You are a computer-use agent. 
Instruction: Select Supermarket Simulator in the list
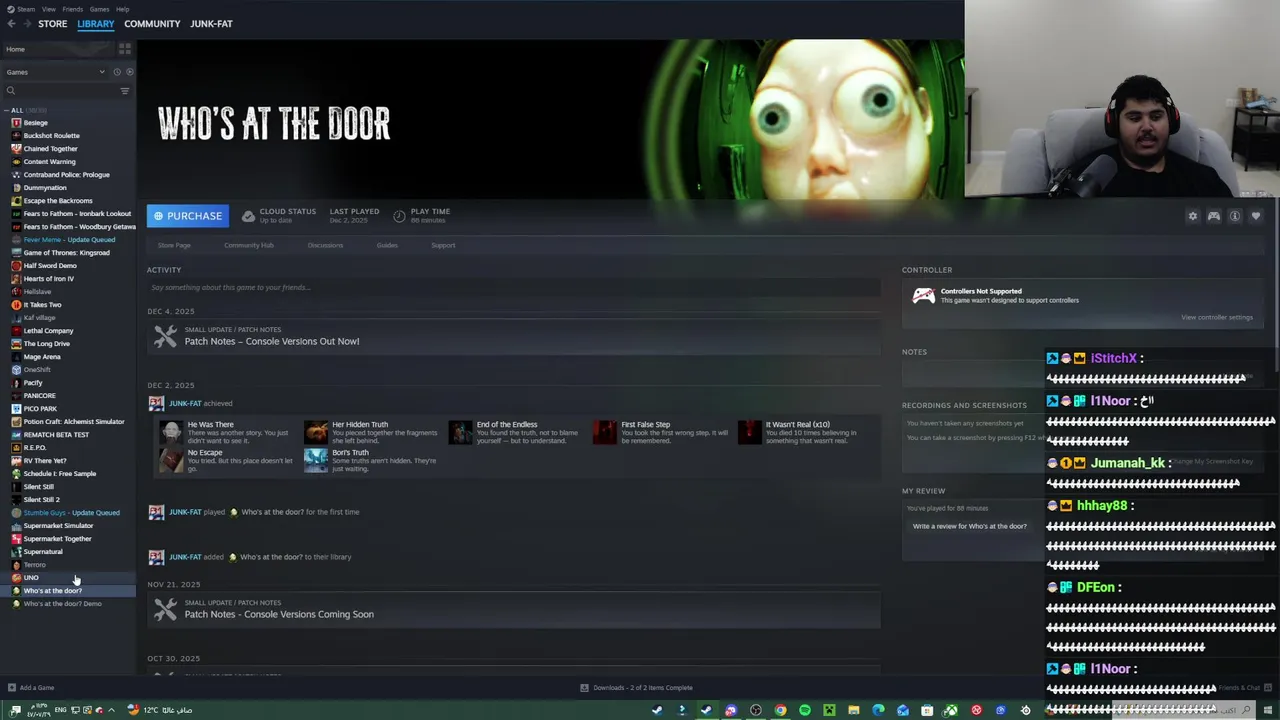click(x=58, y=526)
